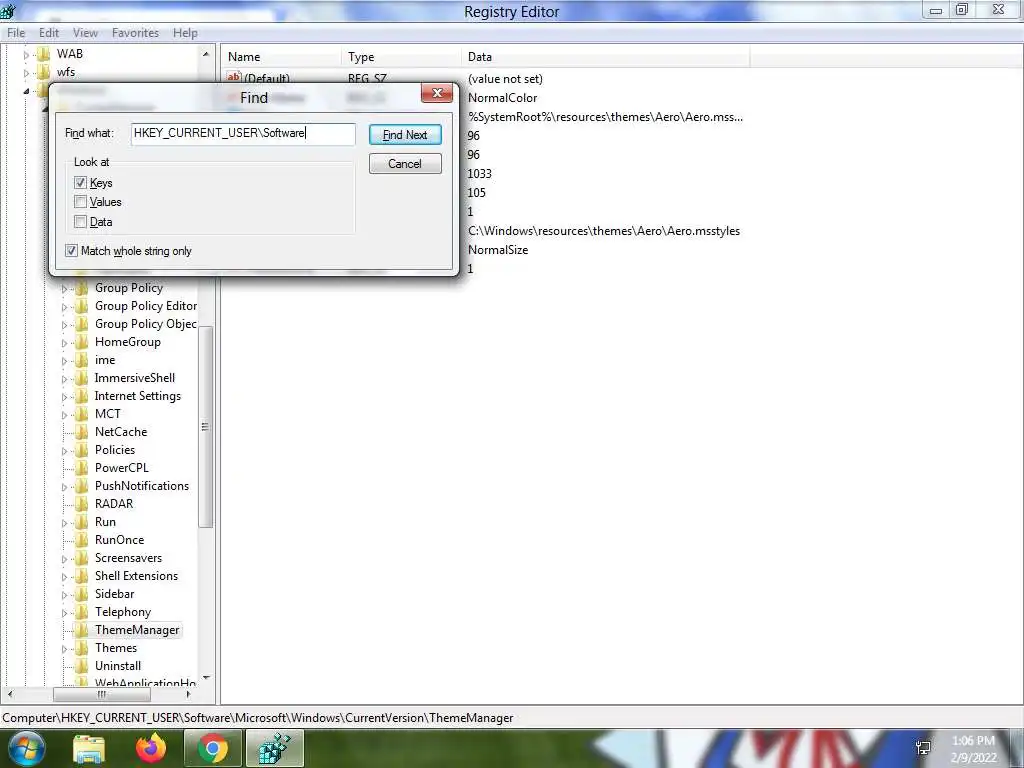The image size is (1024, 768).
Task: Uncheck the Keys checkbox
Action: [x=80, y=183]
